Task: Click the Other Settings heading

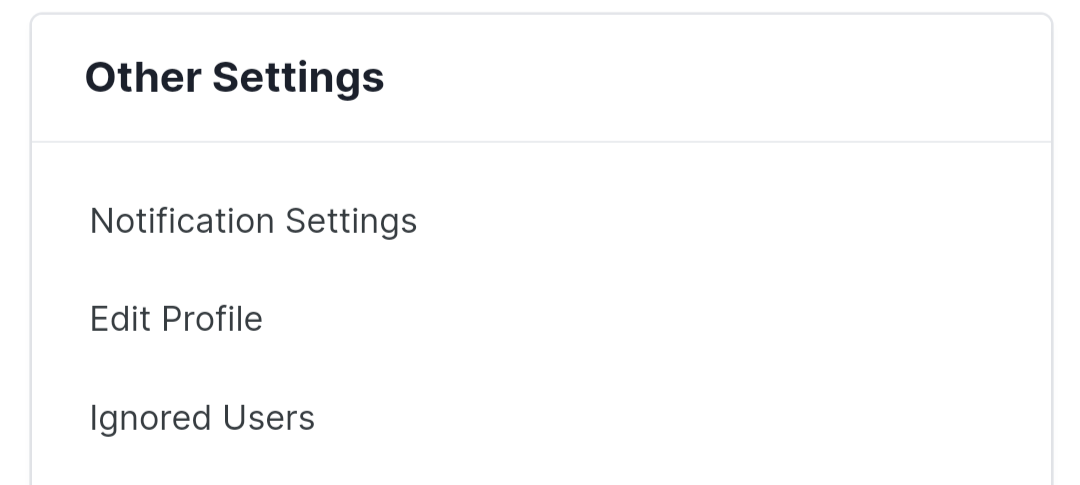Action: point(234,78)
